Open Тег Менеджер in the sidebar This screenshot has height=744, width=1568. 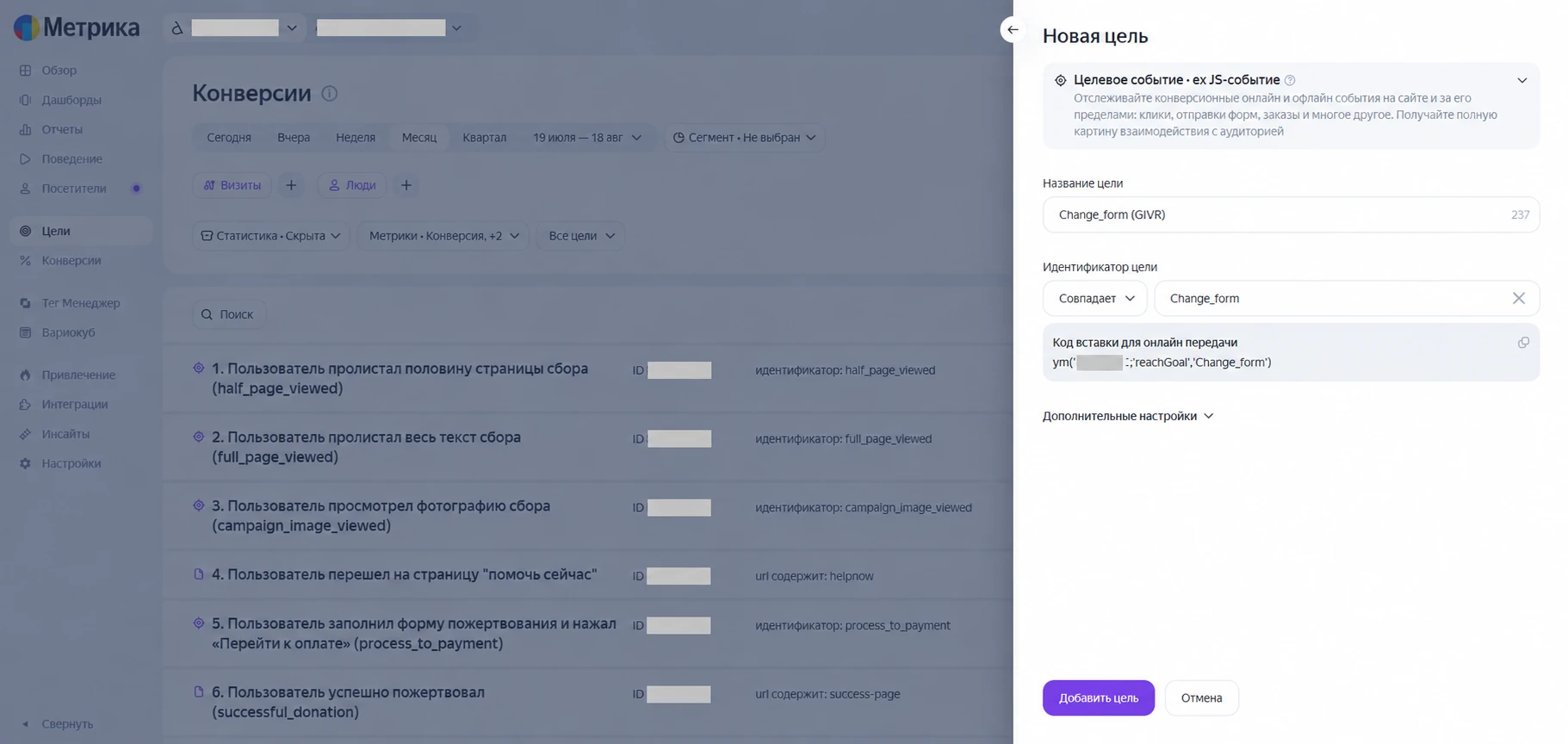click(81, 303)
